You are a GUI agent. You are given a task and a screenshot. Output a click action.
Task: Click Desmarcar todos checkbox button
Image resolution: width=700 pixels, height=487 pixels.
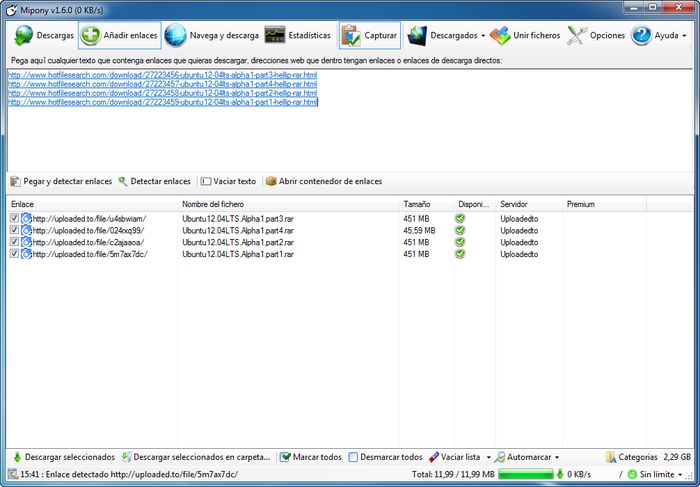[385, 457]
